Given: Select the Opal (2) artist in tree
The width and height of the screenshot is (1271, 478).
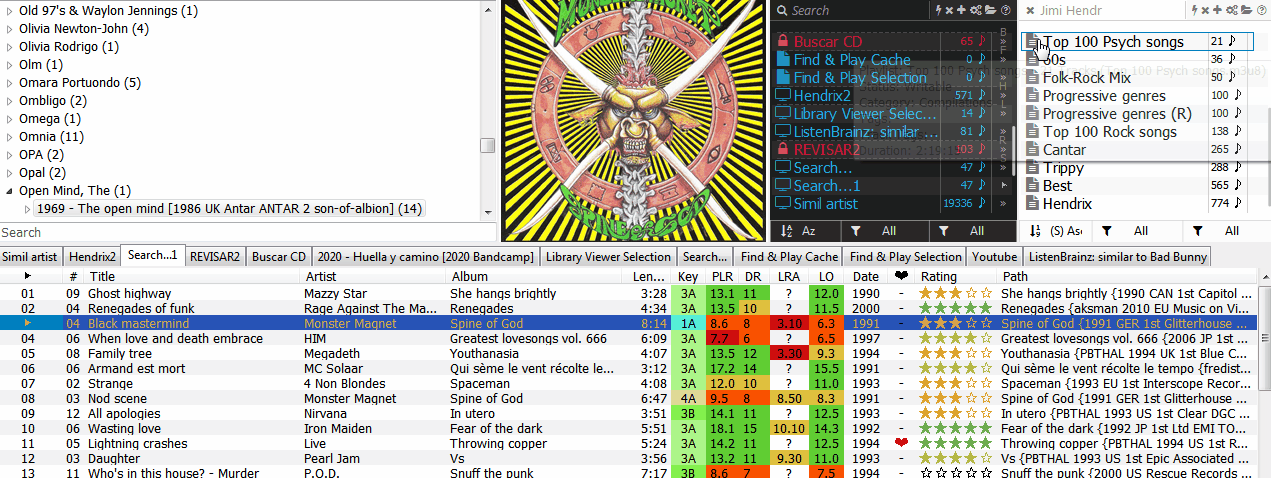Looking at the screenshot, I should [x=42, y=173].
